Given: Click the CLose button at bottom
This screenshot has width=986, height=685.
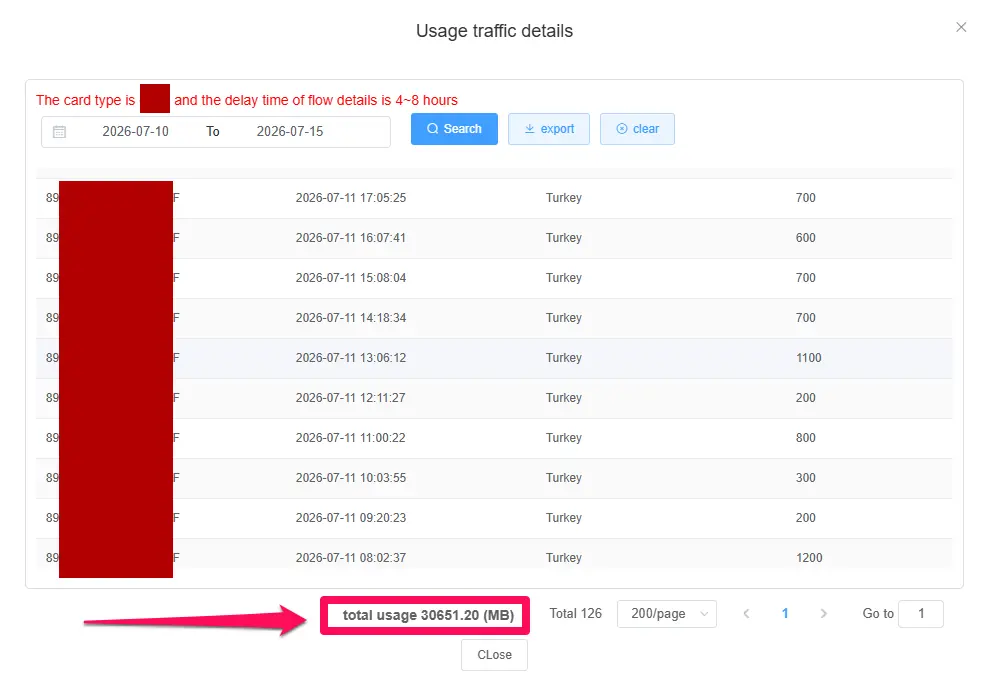Looking at the screenshot, I should [494, 655].
